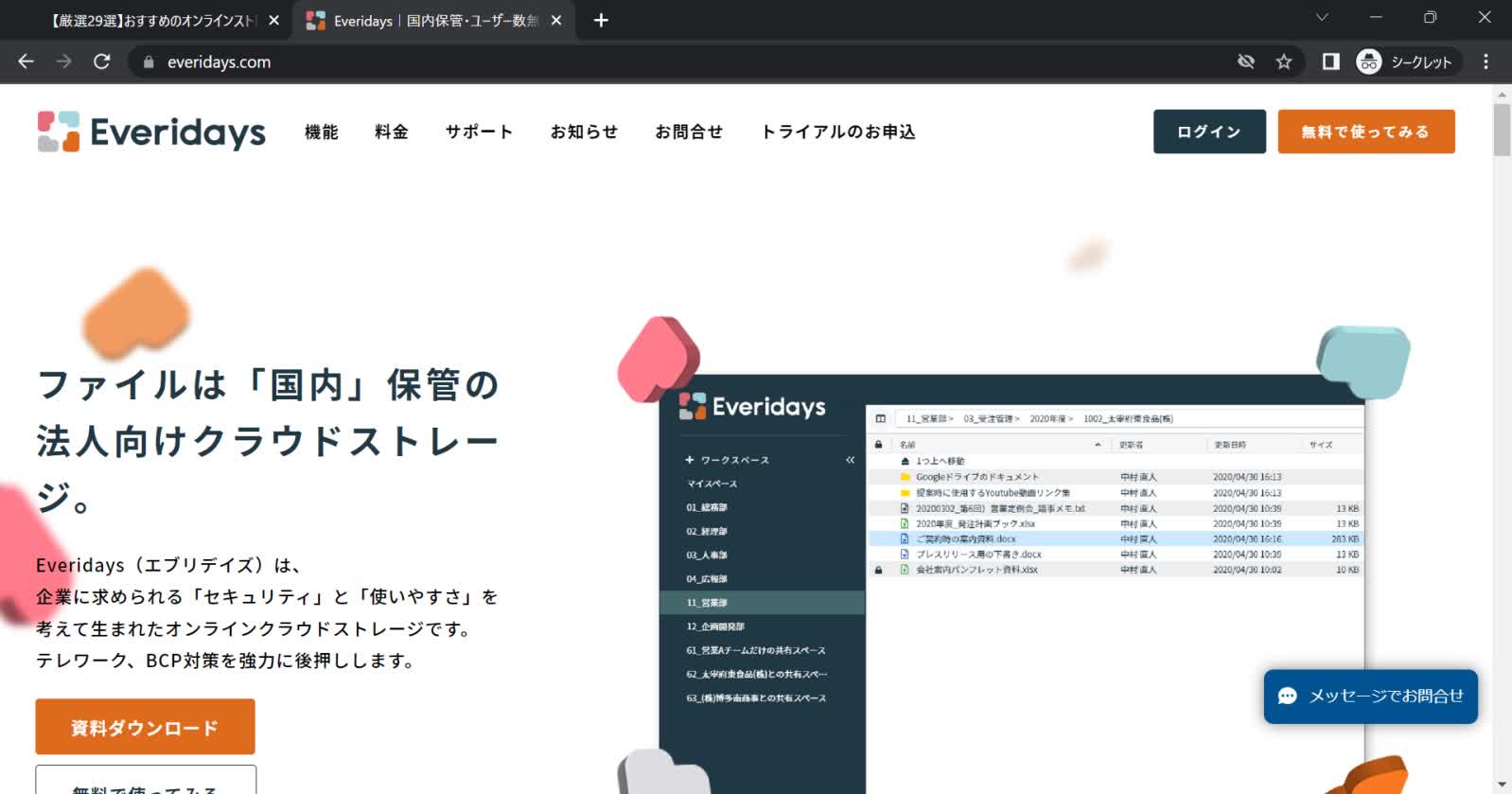Click the Everidays logo in the header
The height and width of the screenshot is (794, 1512).
[x=151, y=132]
